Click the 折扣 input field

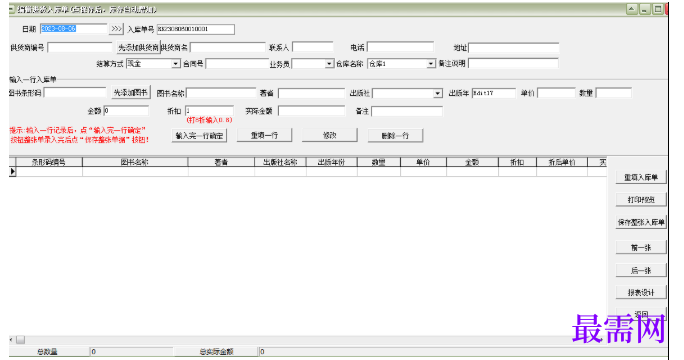[209, 111]
